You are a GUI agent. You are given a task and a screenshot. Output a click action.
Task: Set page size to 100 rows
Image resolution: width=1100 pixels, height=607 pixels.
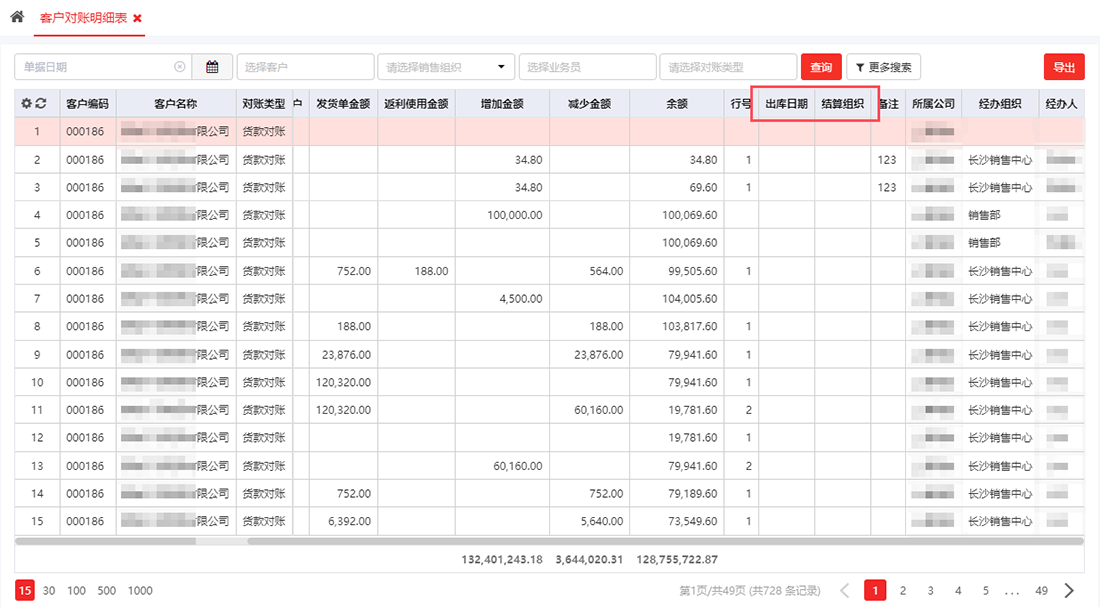pyautogui.click(x=77, y=590)
